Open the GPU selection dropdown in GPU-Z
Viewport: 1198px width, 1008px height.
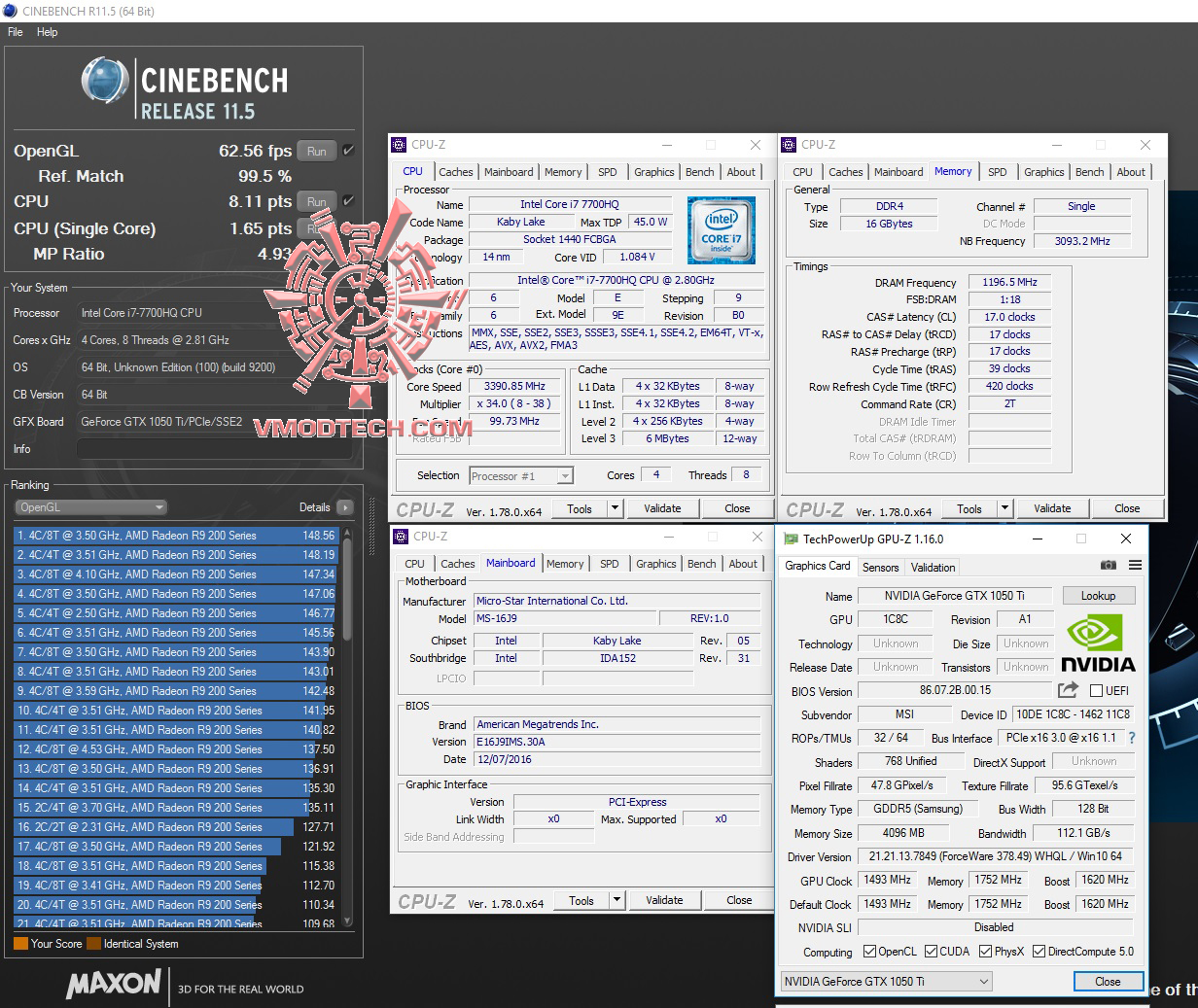click(x=886, y=982)
